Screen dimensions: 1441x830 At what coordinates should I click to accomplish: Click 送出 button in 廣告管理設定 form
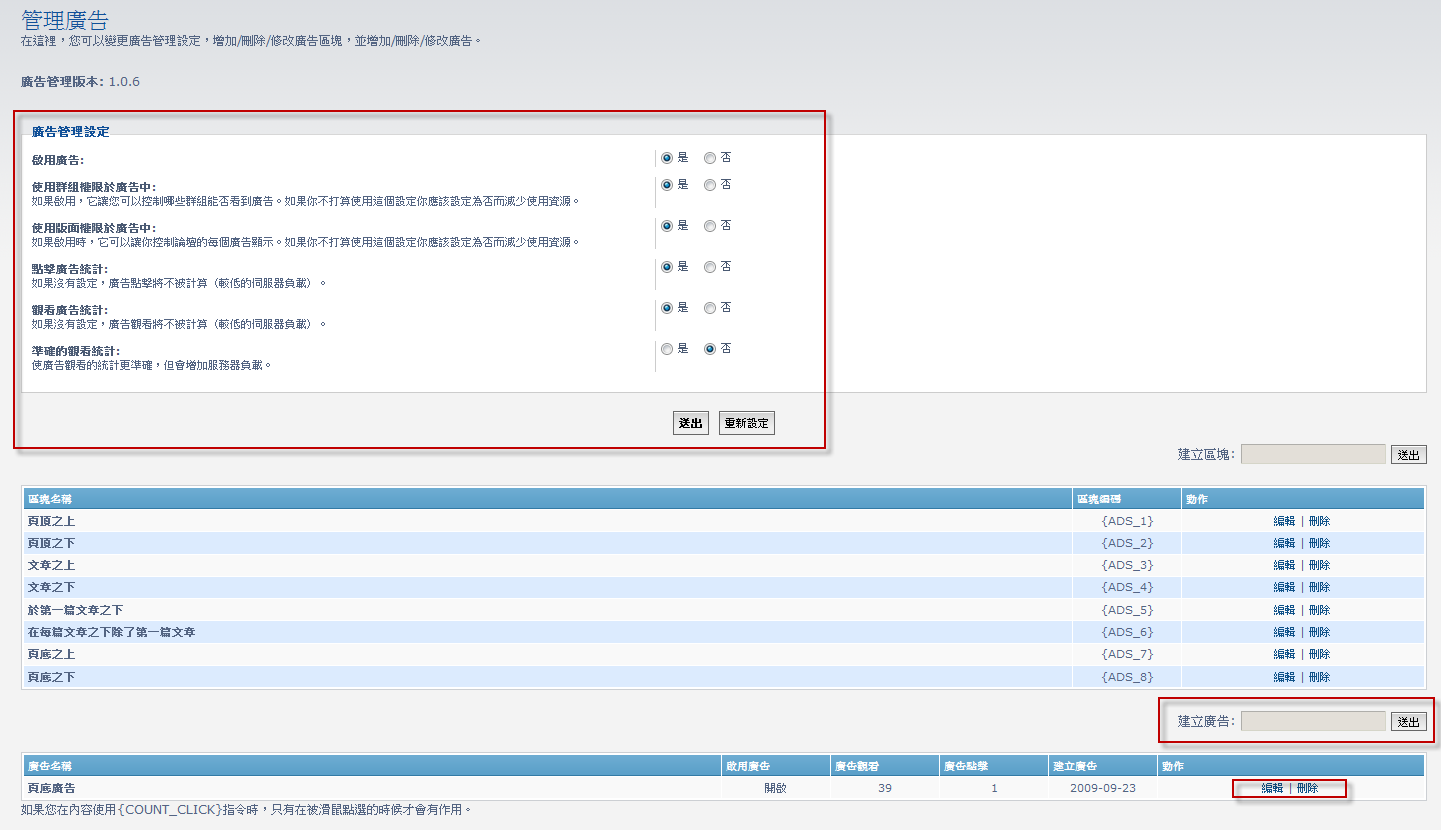tap(690, 423)
